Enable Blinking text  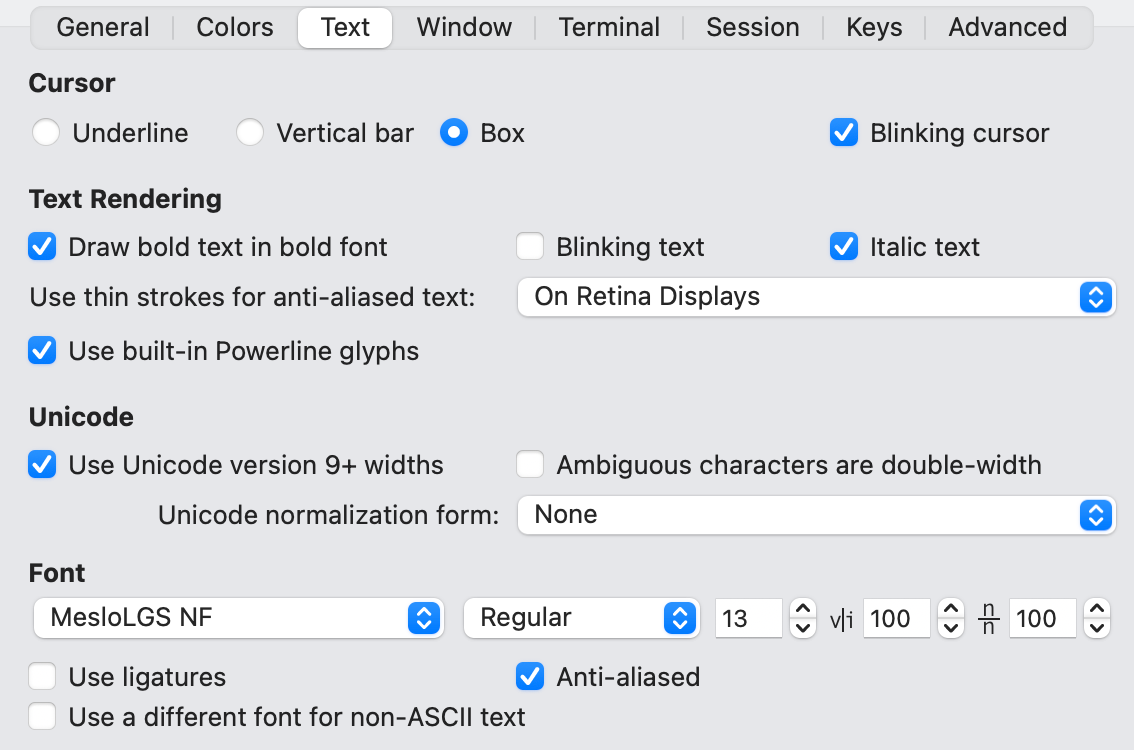pyautogui.click(x=530, y=246)
